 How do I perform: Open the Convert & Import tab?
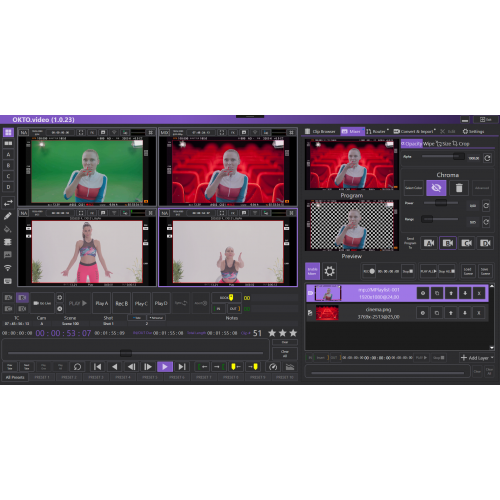415,131
